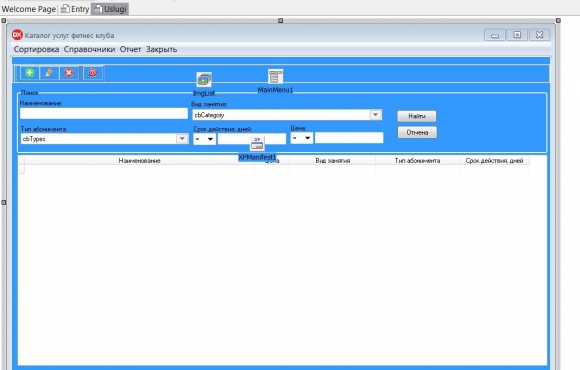The height and width of the screenshot is (370, 580).
Task: Open the Отчет menu
Action: coord(130,49)
